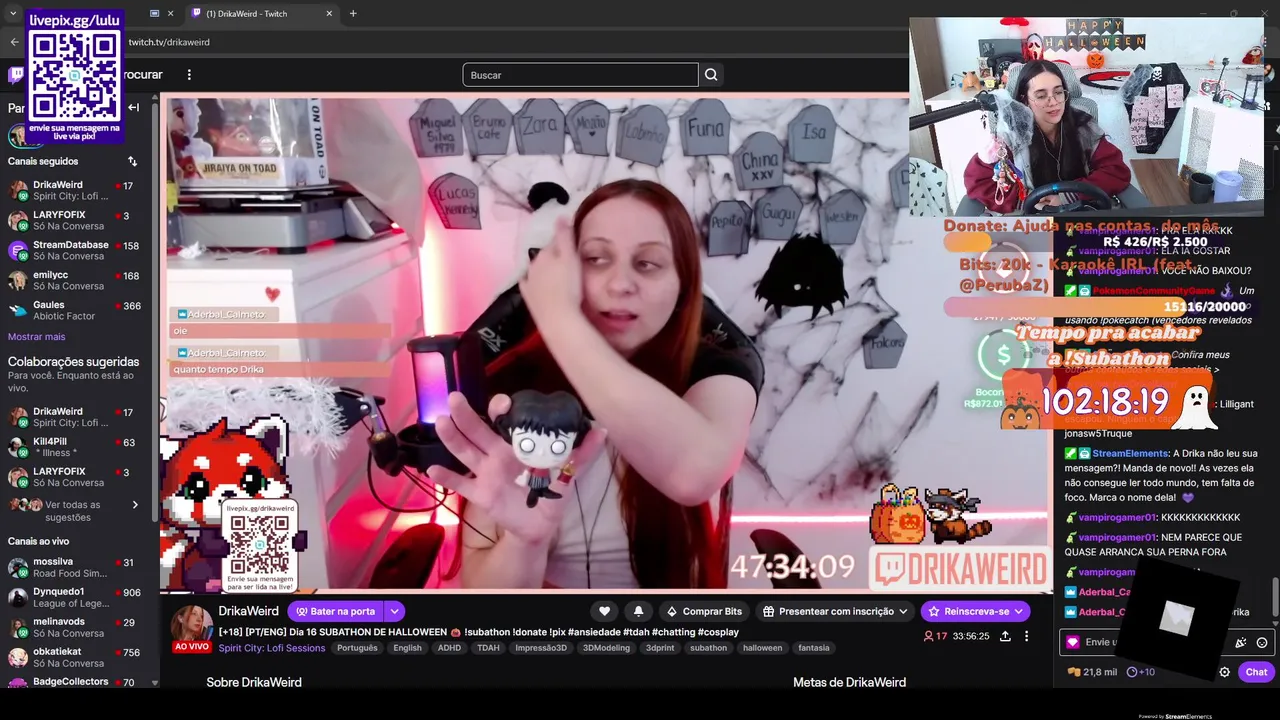
Task: Sort followed channels with the arrows icon
Action: pos(132,161)
